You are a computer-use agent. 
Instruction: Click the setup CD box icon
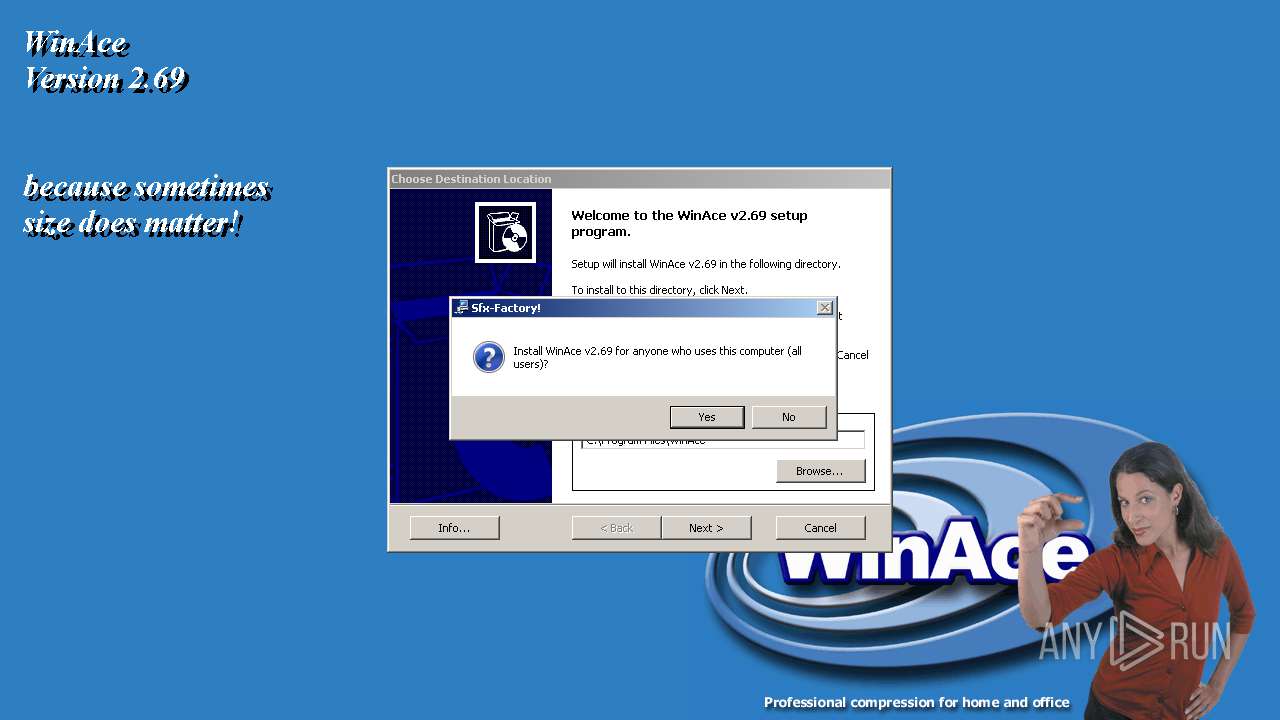click(505, 232)
